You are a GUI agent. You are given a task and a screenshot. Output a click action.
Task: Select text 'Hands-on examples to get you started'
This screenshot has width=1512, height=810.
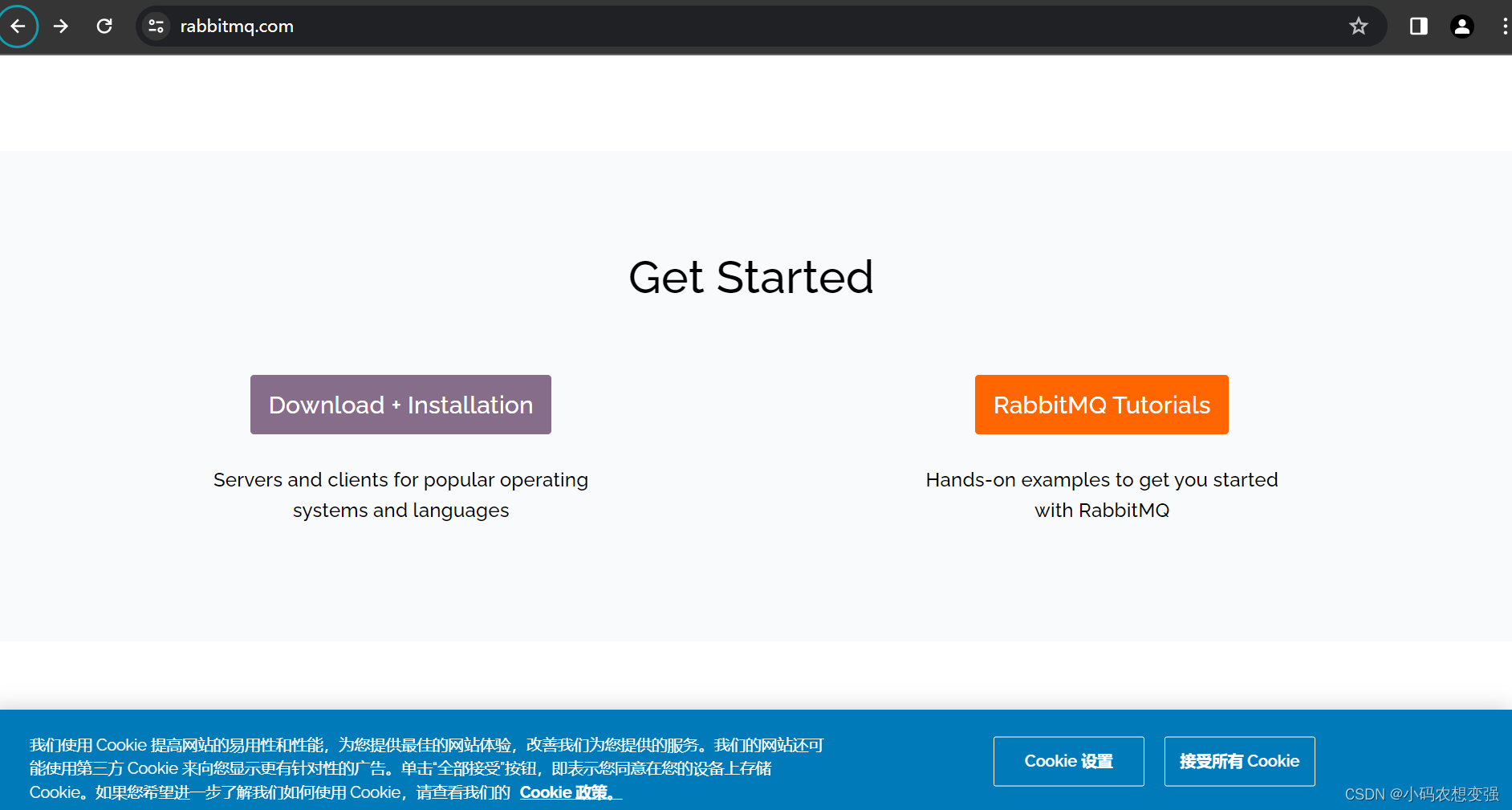pyautogui.click(x=1101, y=480)
